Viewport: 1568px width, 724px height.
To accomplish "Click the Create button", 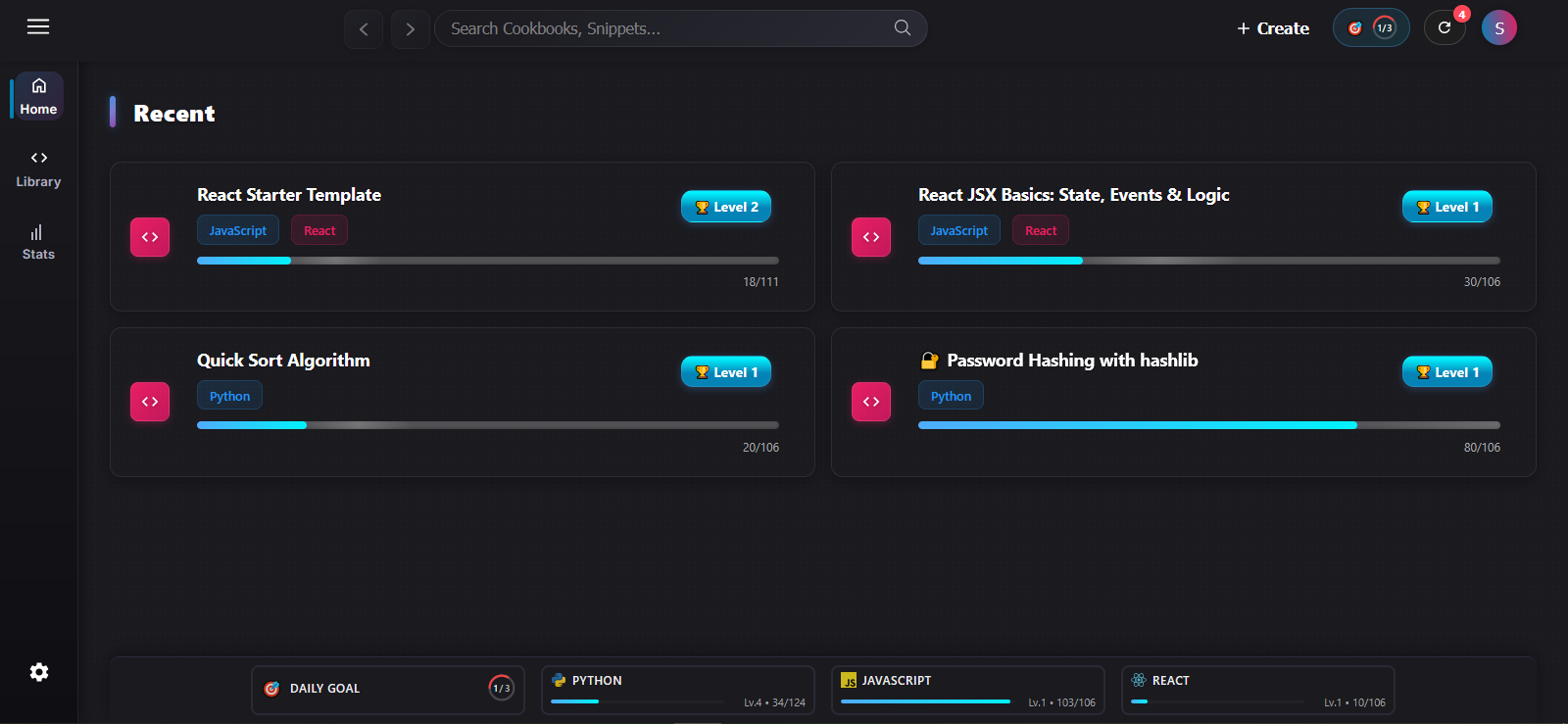I will pyautogui.click(x=1273, y=28).
